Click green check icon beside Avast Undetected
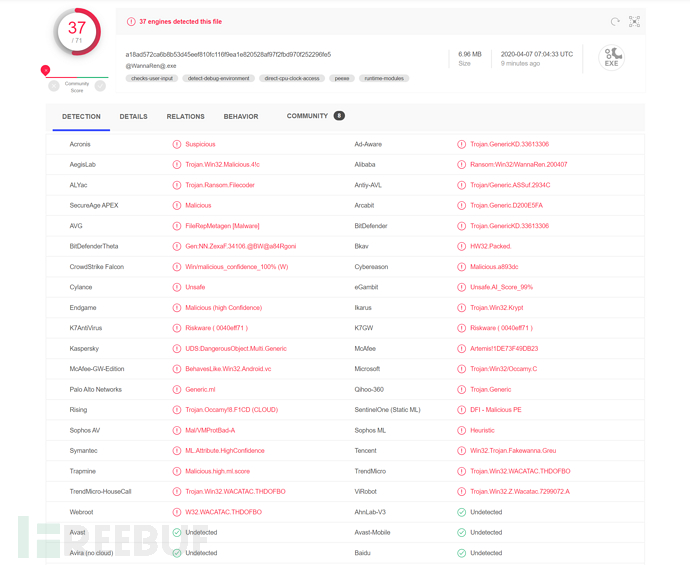The height and width of the screenshot is (565, 690). 176,532
